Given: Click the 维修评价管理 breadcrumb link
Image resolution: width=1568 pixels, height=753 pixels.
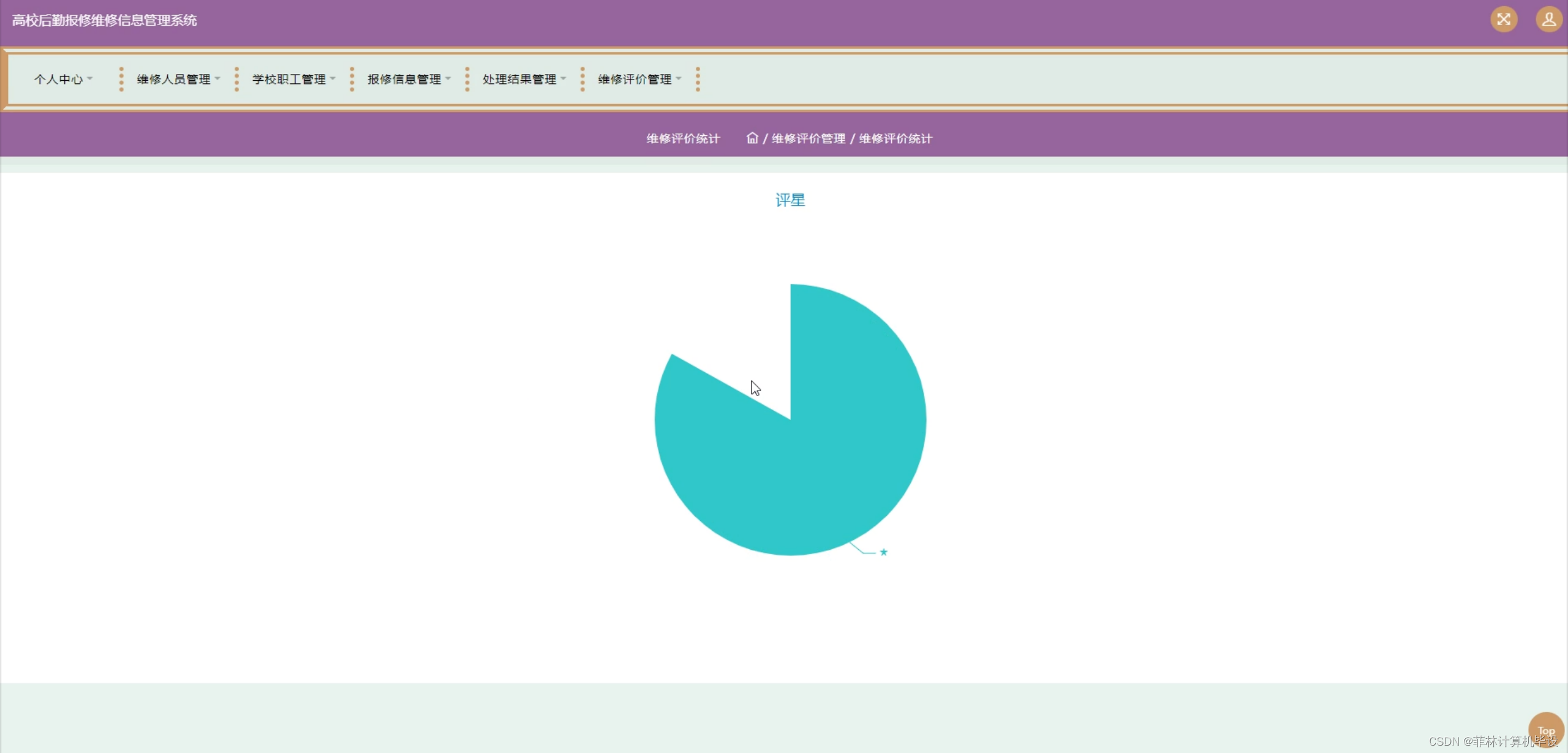Looking at the screenshot, I should tap(809, 139).
